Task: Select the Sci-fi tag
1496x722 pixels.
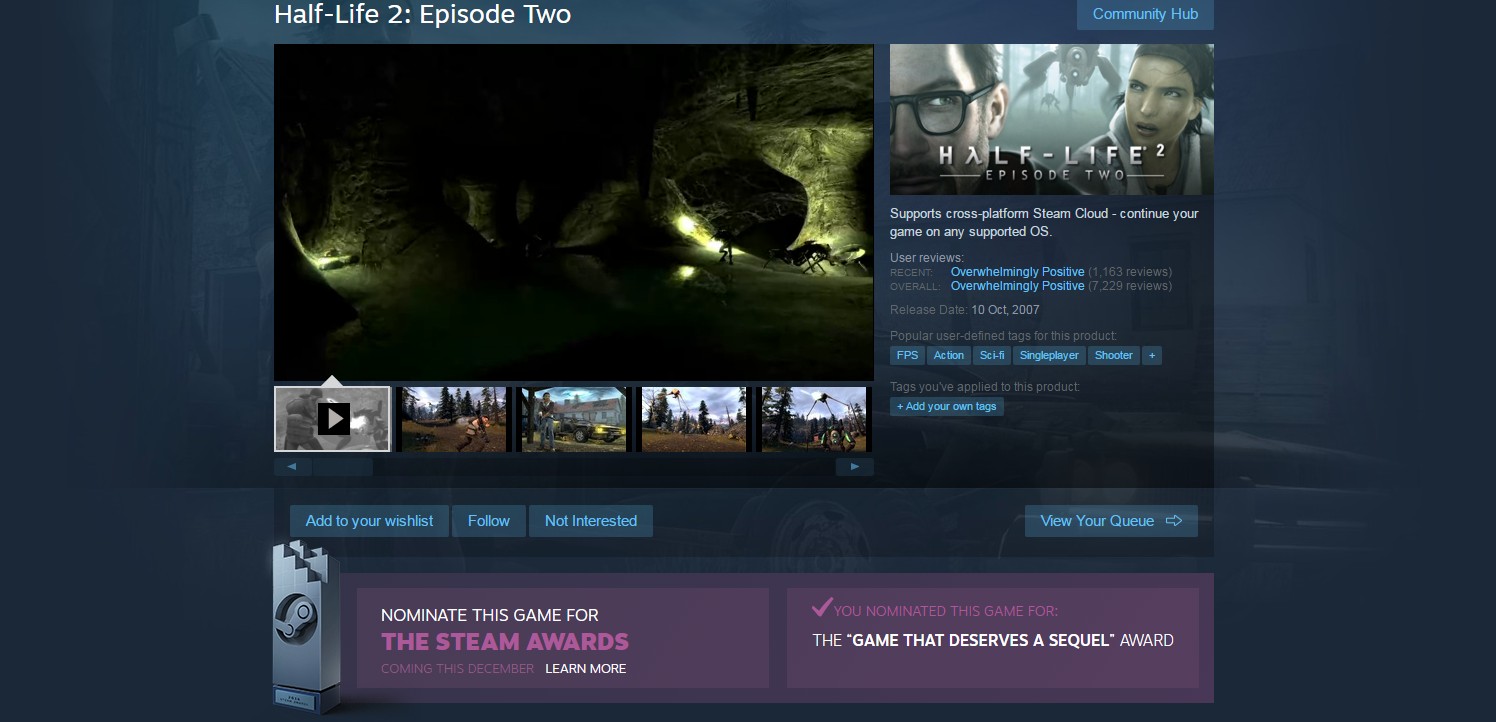Action: 992,355
